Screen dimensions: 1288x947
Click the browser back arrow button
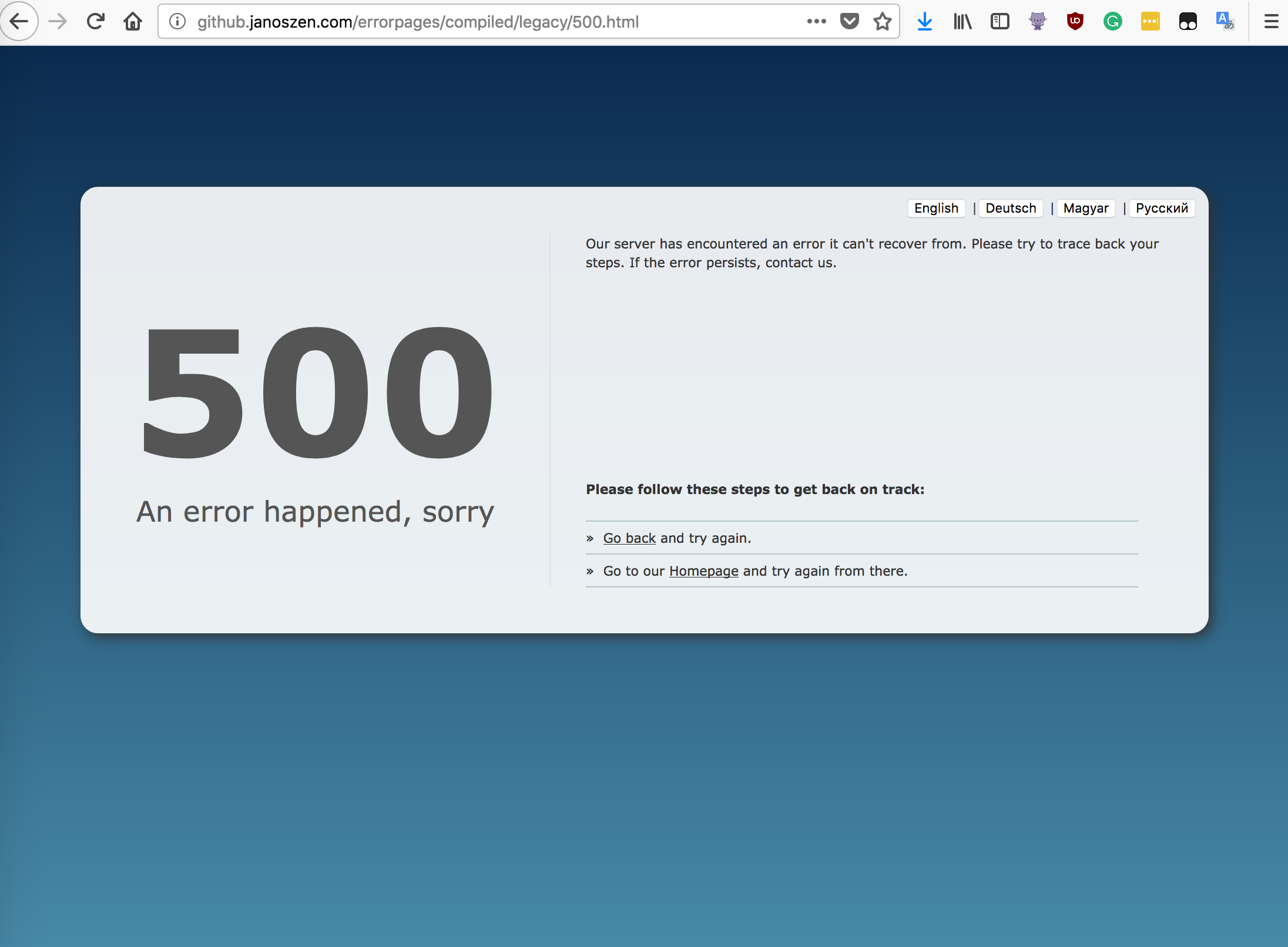point(19,22)
